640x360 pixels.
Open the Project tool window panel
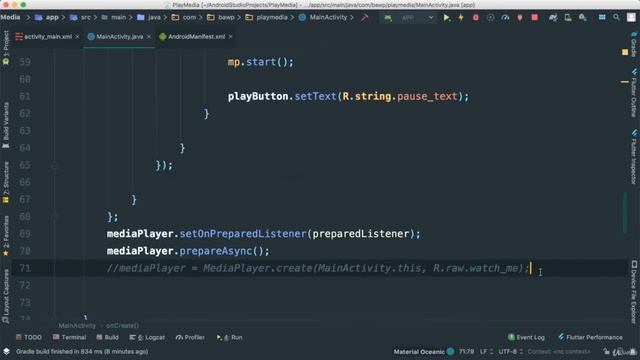point(6,47)
